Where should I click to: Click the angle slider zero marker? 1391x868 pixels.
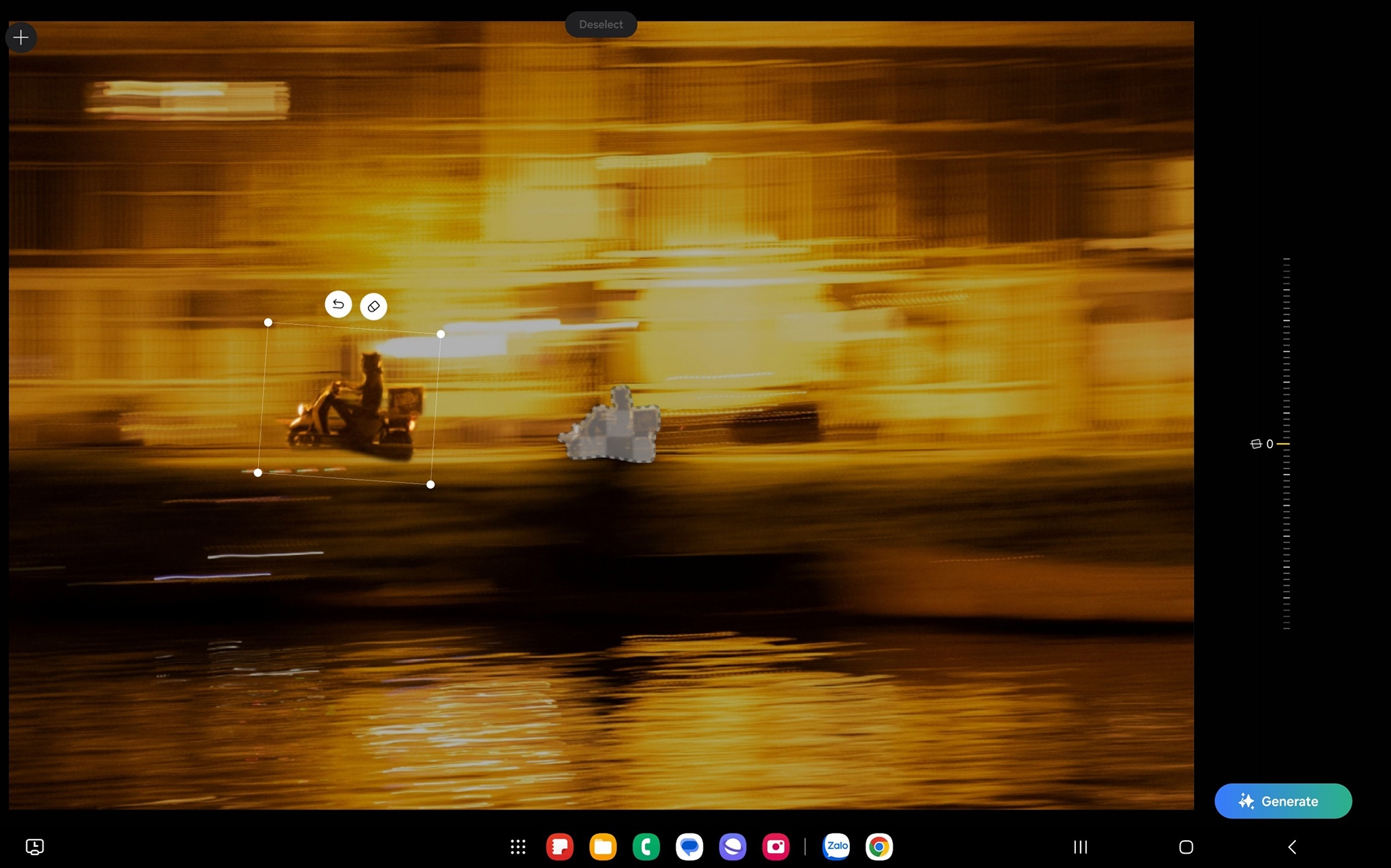pos(1282,444)
